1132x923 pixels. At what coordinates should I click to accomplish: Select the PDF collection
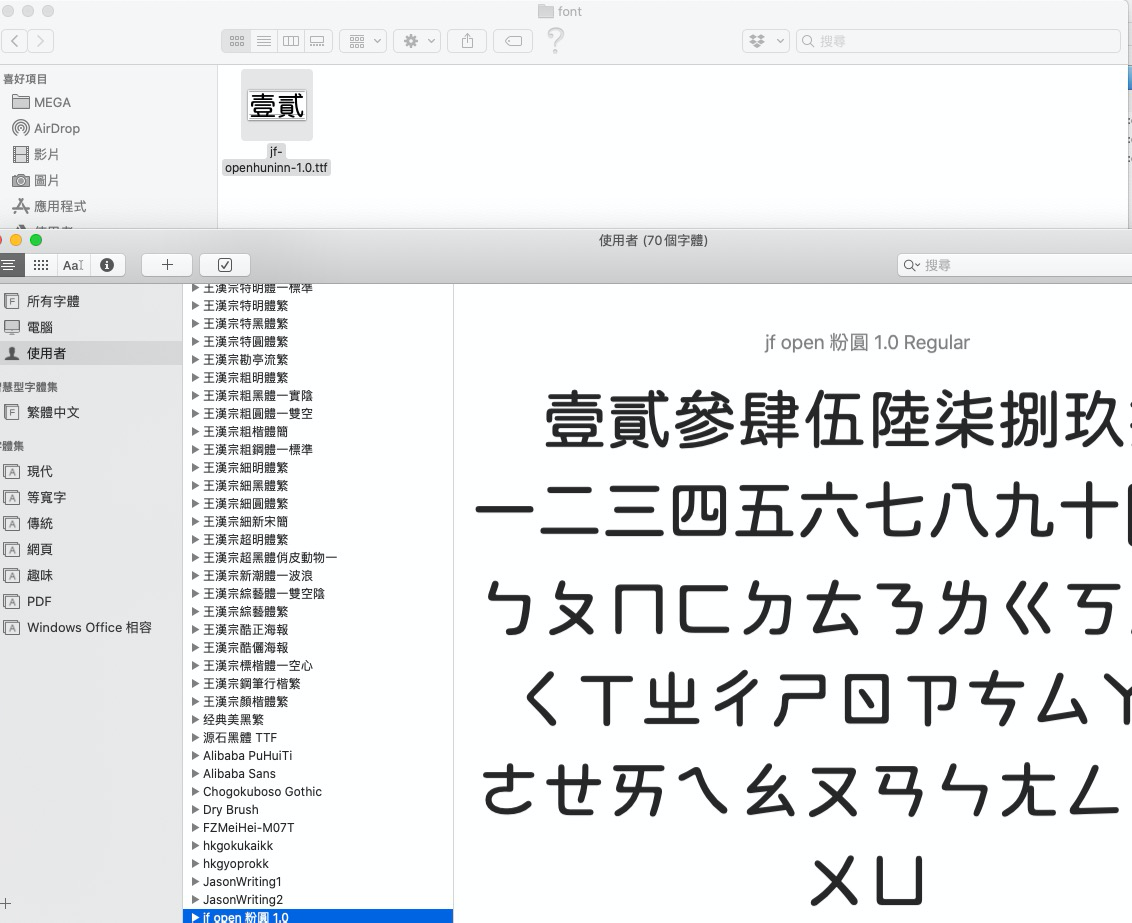pos(39,601)
